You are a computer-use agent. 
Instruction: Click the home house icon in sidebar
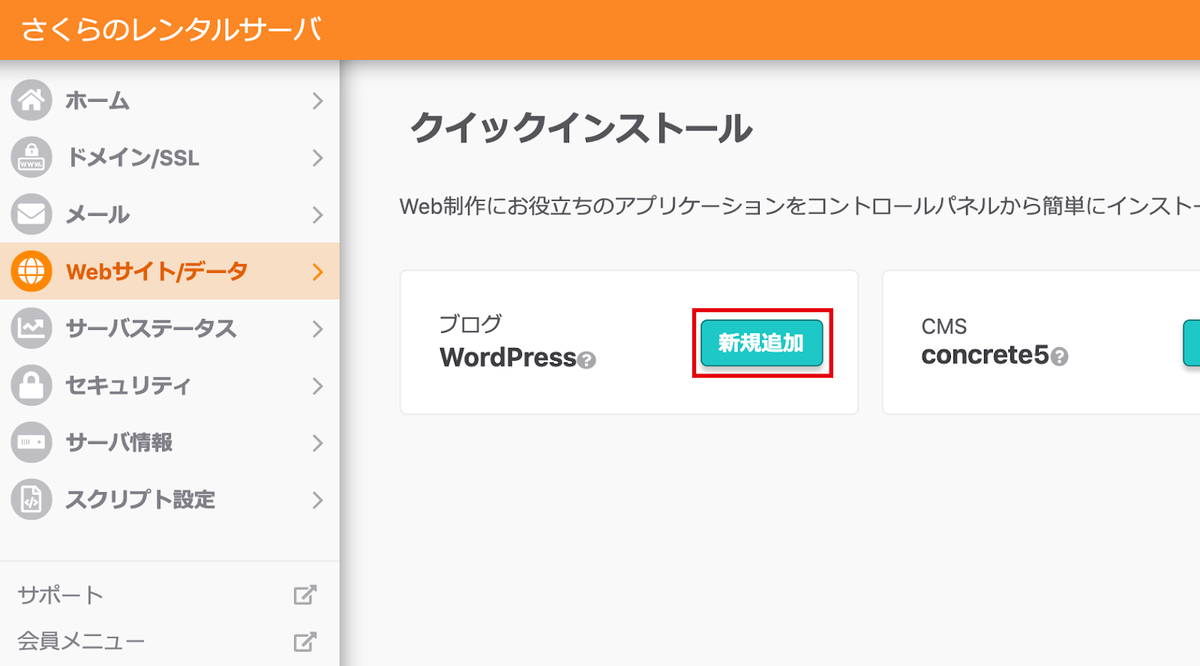click(x=31, y=100)
